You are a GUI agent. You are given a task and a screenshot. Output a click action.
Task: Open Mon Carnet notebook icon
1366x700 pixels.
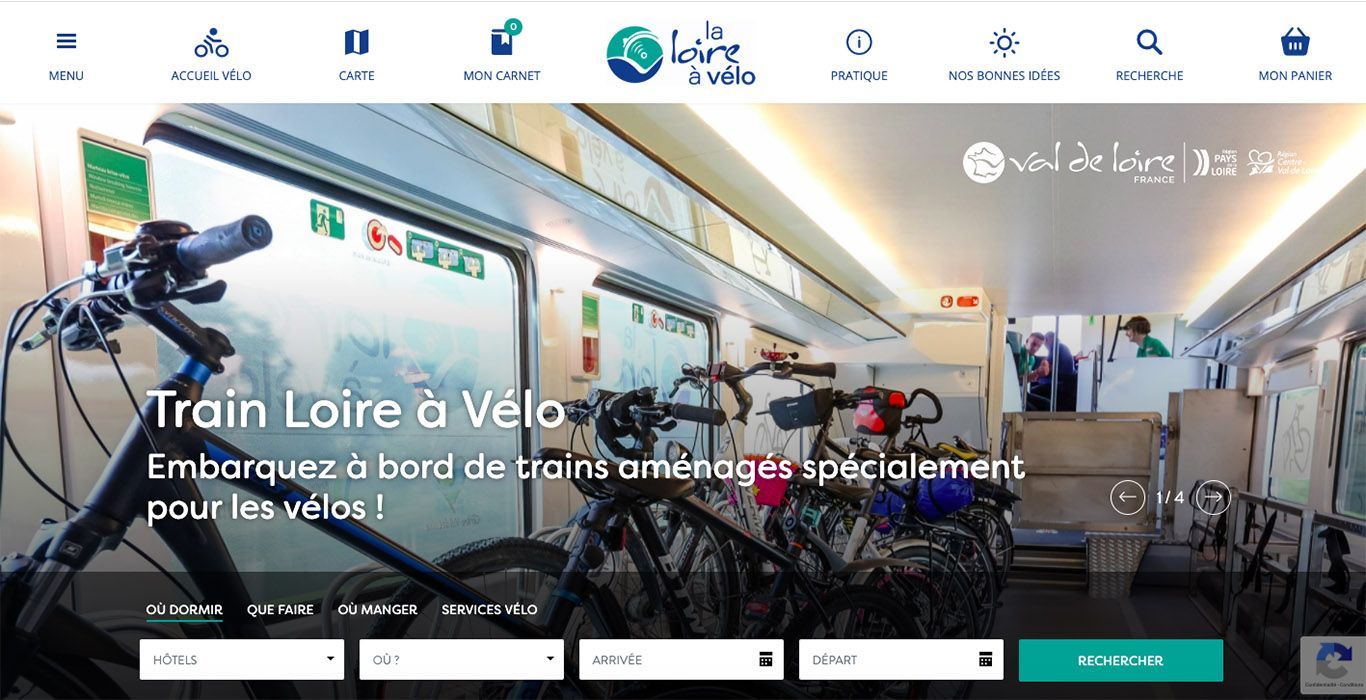pos(502,42)
